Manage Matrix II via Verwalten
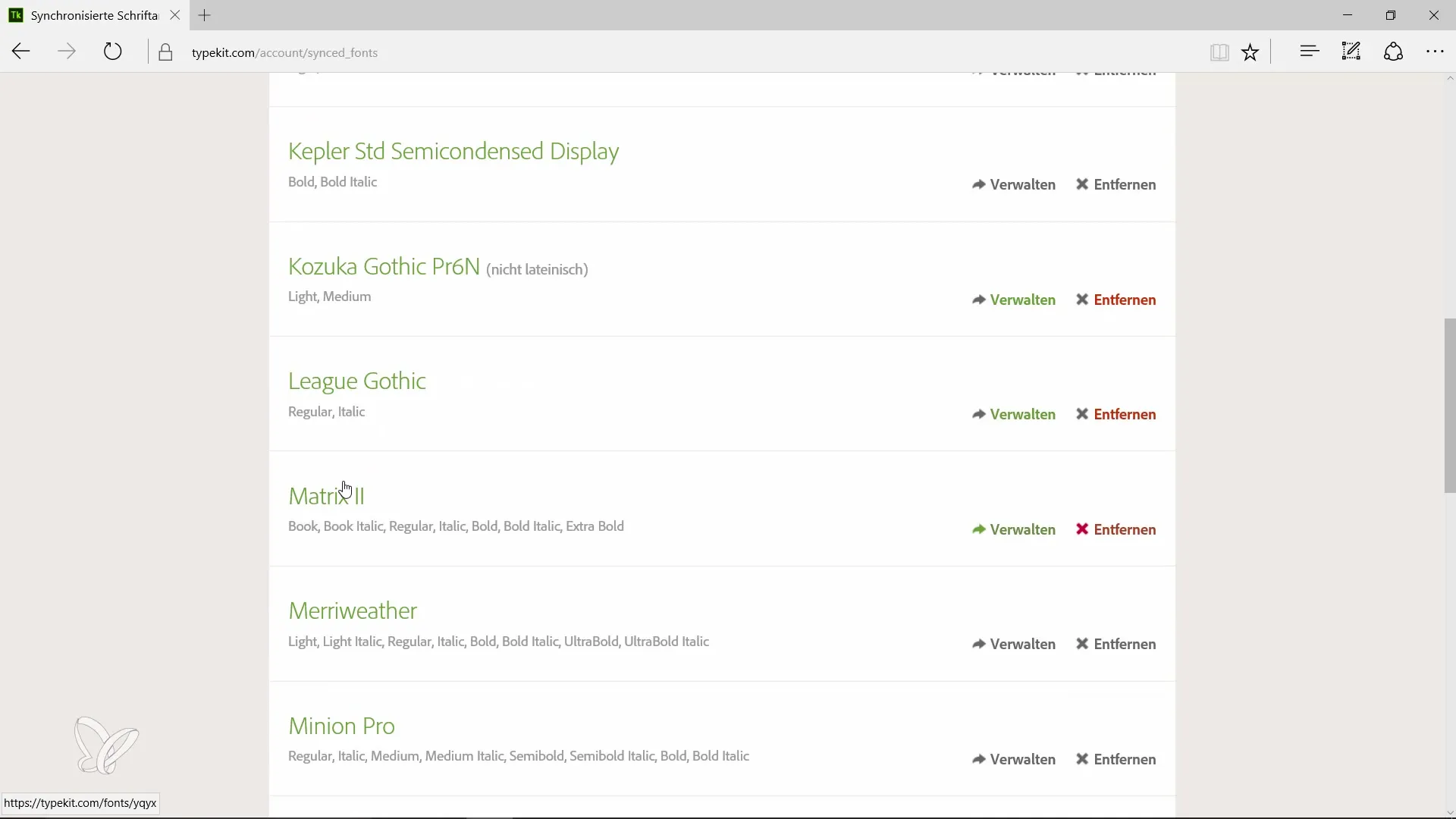 [x=1014, y=530]
